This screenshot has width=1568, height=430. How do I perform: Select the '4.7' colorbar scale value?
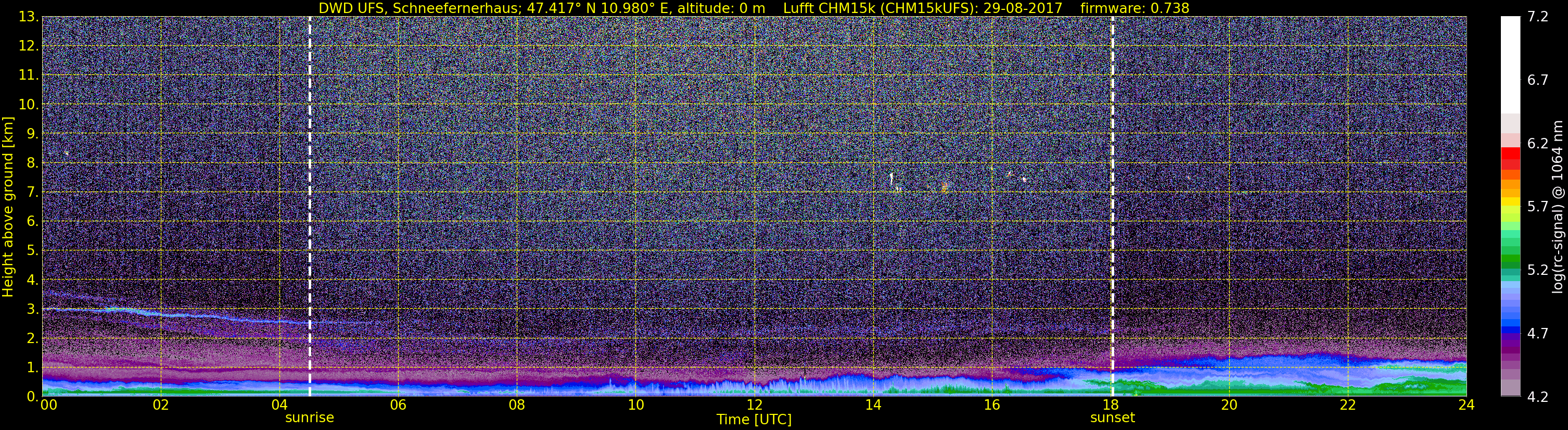1538,334
